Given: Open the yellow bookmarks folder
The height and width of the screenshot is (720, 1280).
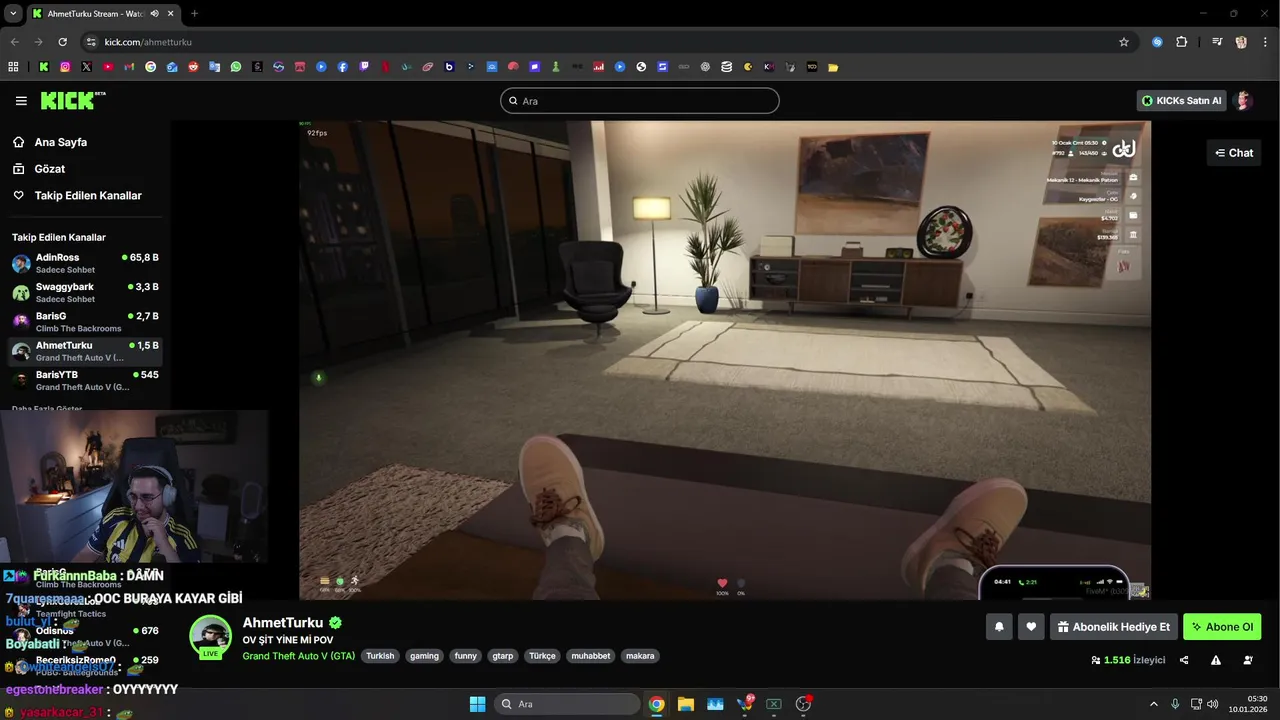Looking at the screenshot, I should (833, 67).
